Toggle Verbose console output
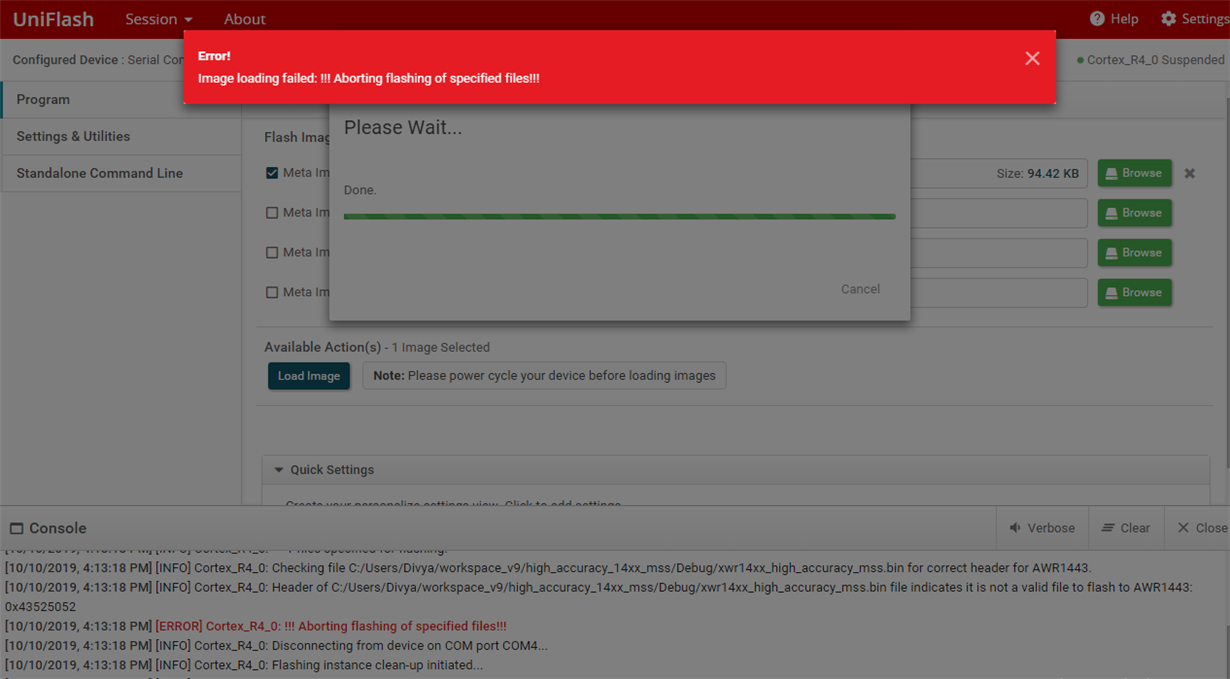This screenshot has height=679, width=1230. [x=1042, y=528]
